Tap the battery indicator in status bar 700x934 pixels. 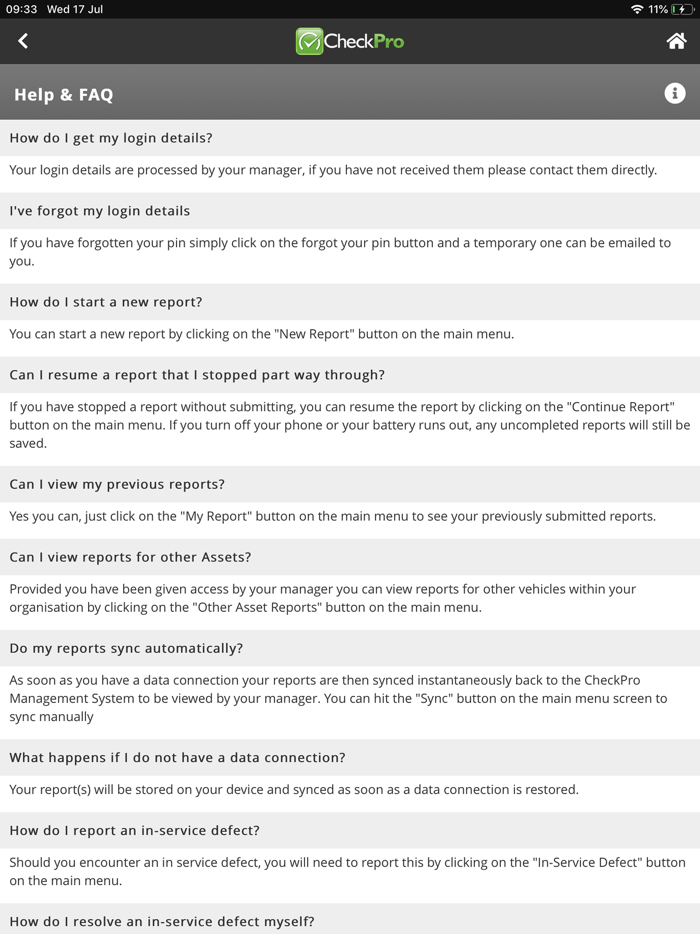point(682,9)
